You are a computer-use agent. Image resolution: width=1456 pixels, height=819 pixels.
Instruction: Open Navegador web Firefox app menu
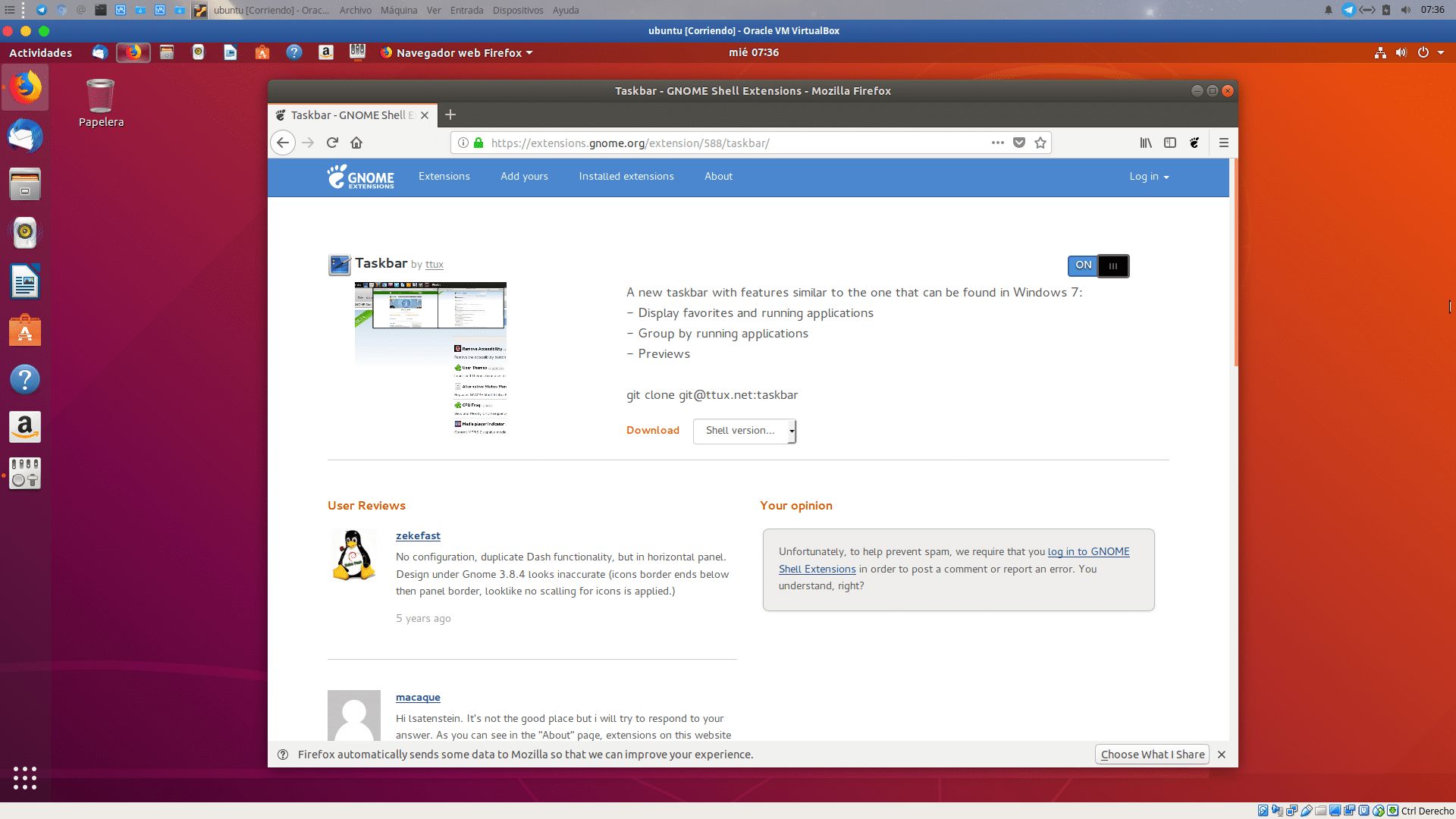click(x=457, y=52)
